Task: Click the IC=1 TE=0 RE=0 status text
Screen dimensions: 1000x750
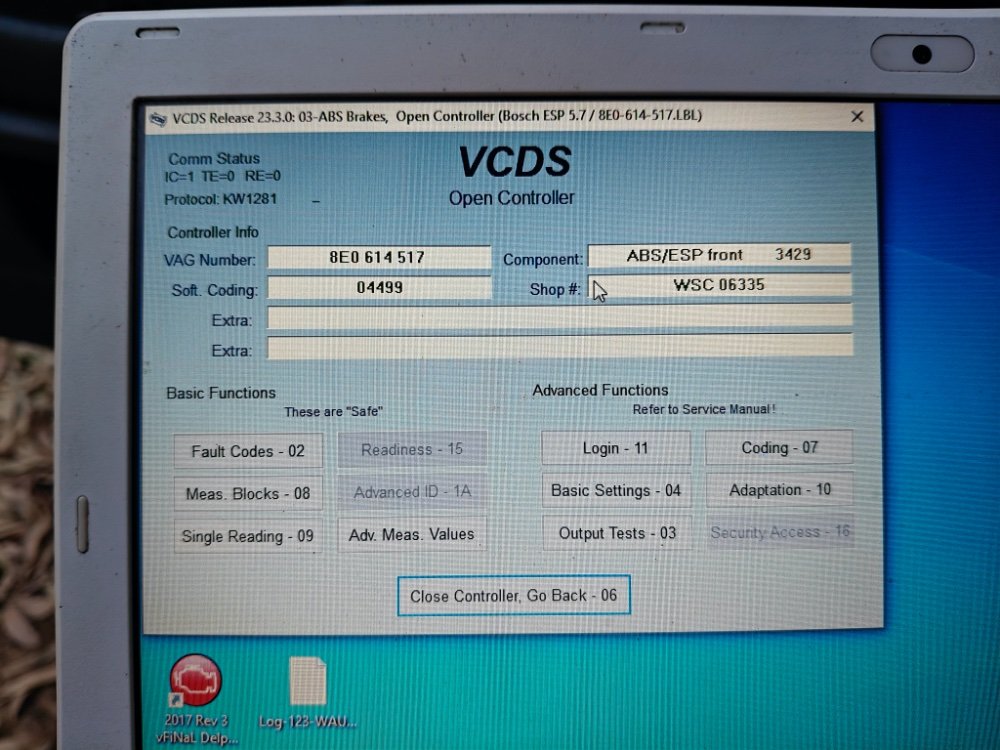Action: click(223, 177)
